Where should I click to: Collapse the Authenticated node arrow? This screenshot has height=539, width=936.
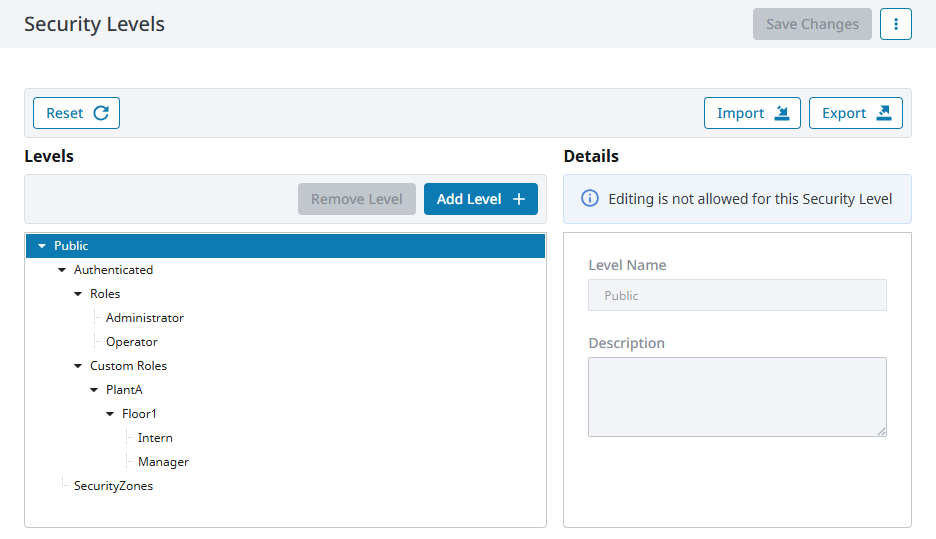(x=61, y=270)
